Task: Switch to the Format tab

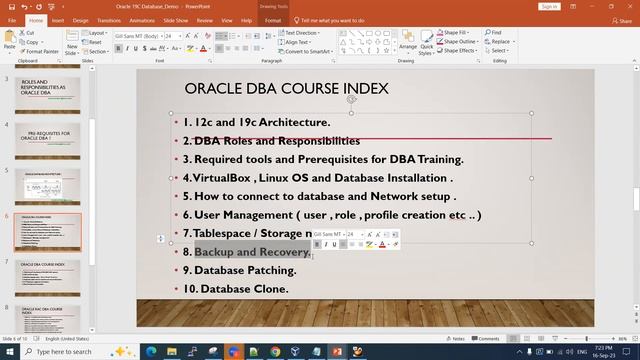Action: pos(273,20)
